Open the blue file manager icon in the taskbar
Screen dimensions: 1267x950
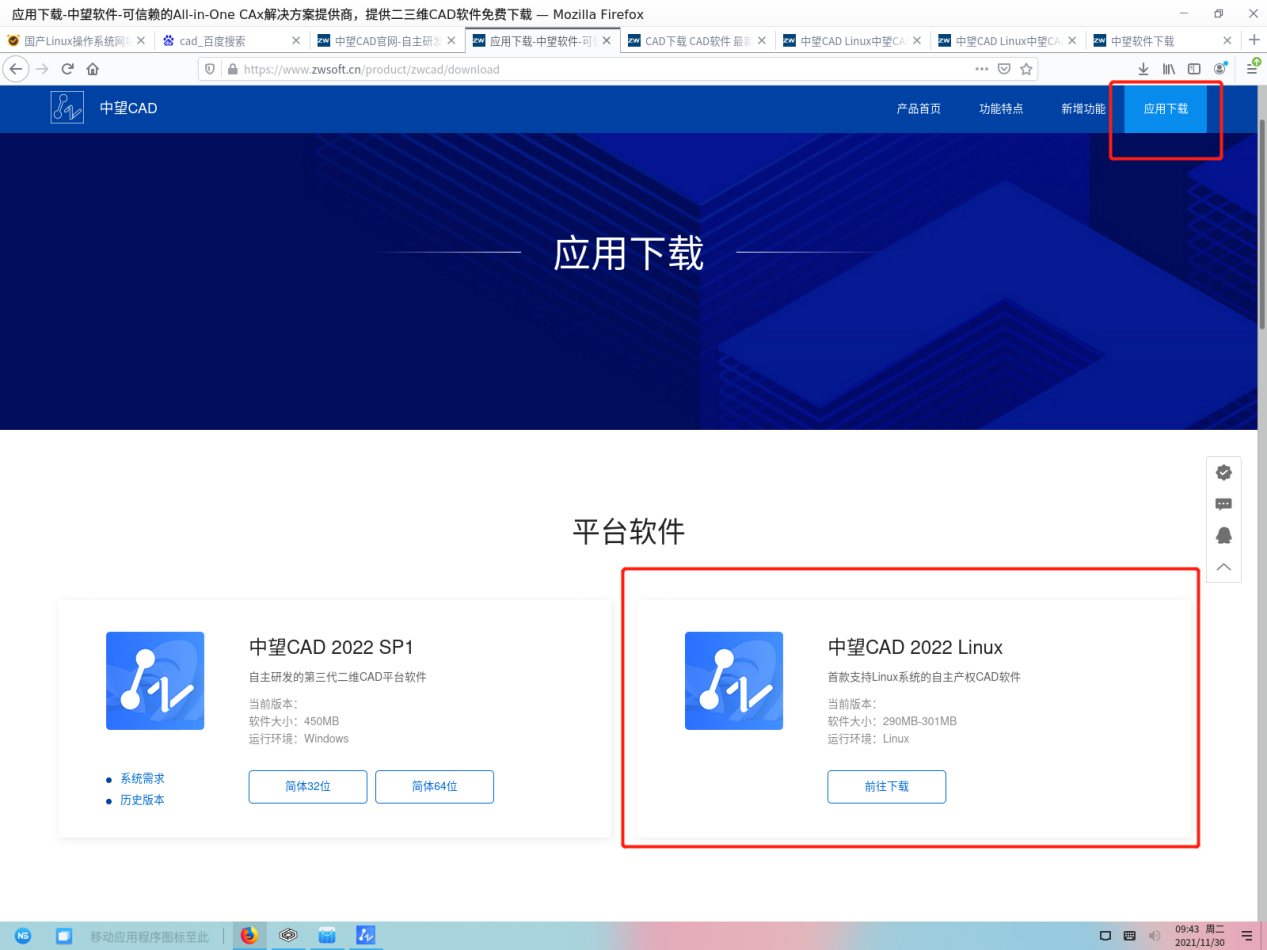[327, 936]
